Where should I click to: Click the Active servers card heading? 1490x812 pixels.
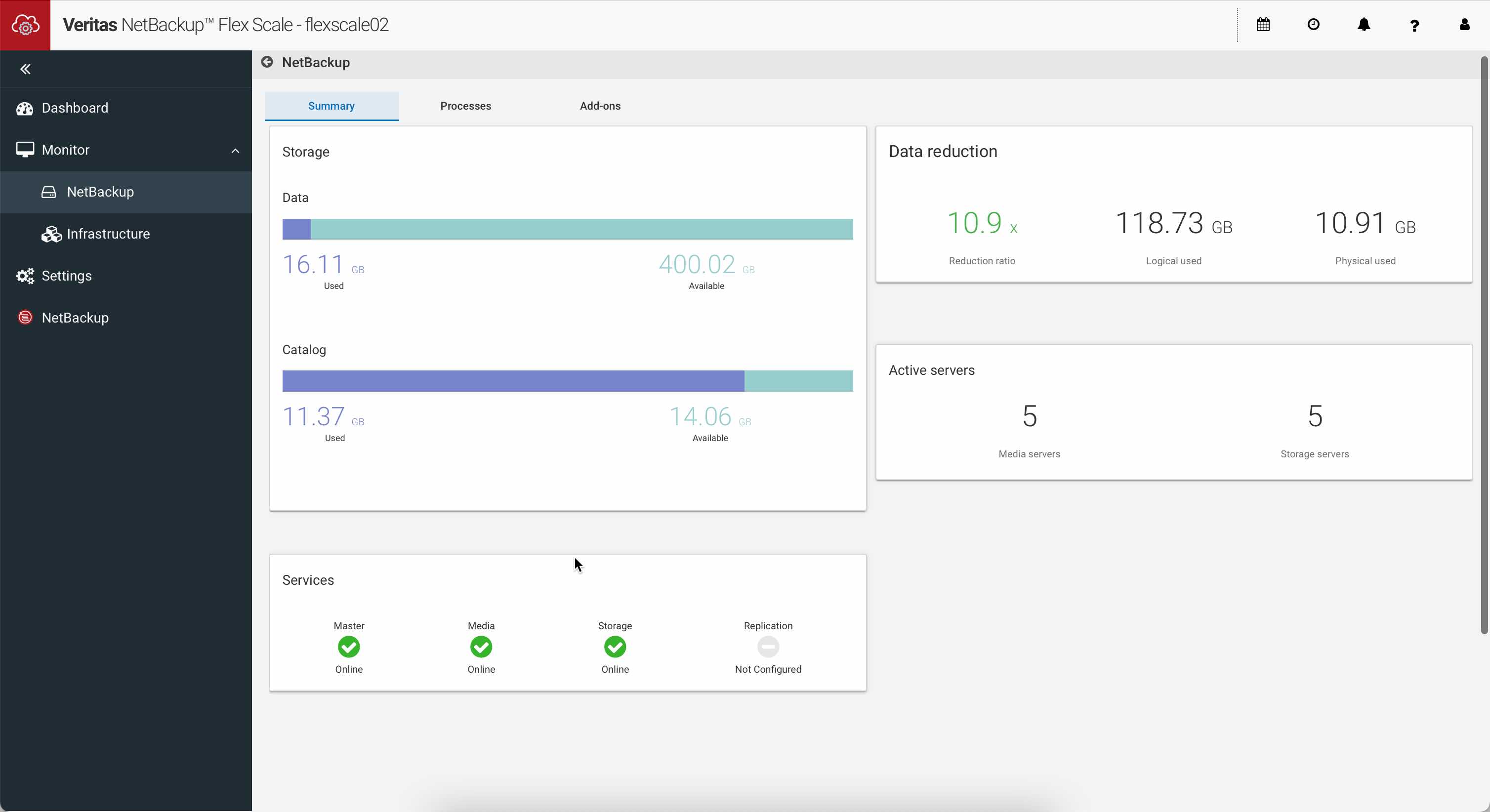pos(931,370)
